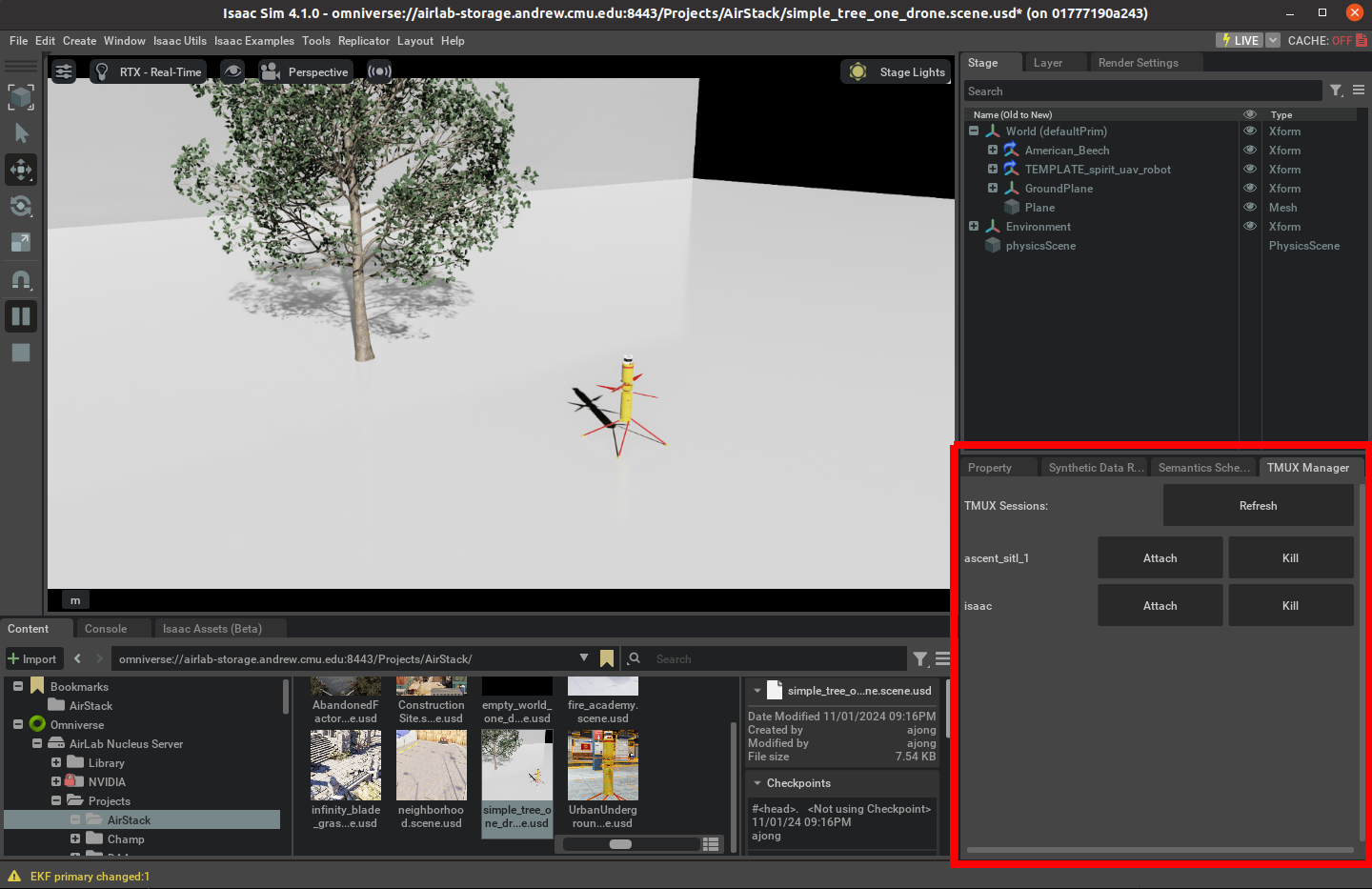Screen dimensions: 1372x889
Task: Refresh the TMUX sessions list
Action: click(x=1258, y=506)
